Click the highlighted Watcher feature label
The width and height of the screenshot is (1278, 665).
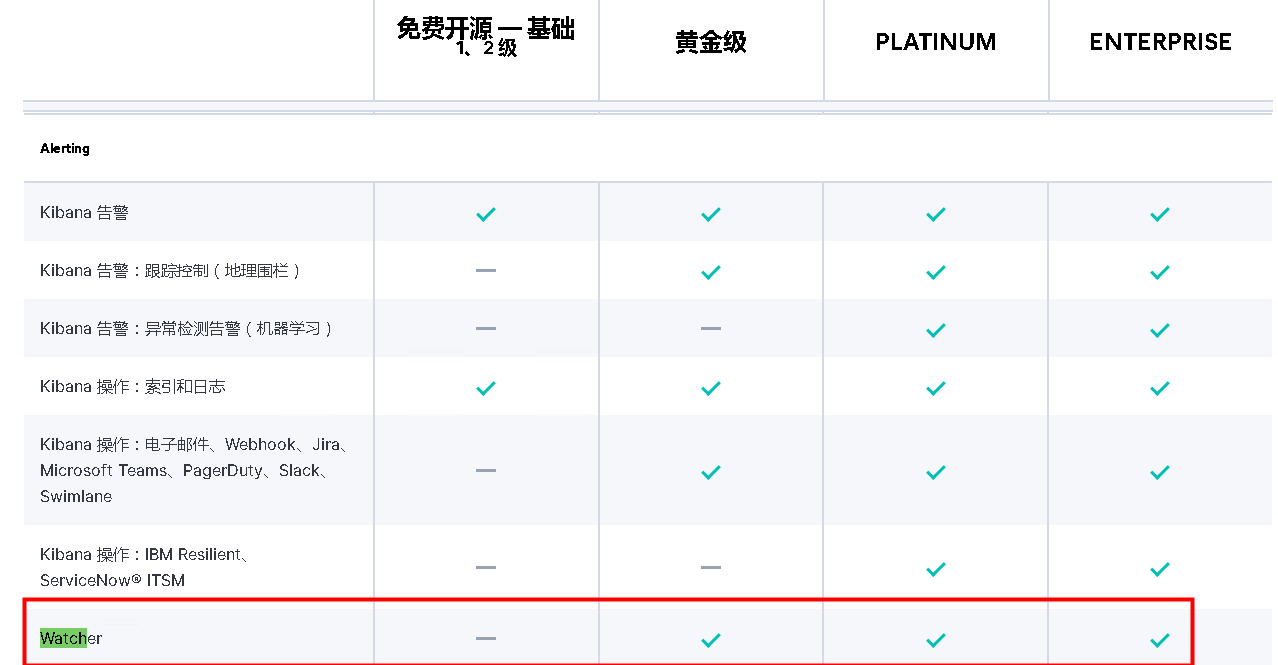70,638
